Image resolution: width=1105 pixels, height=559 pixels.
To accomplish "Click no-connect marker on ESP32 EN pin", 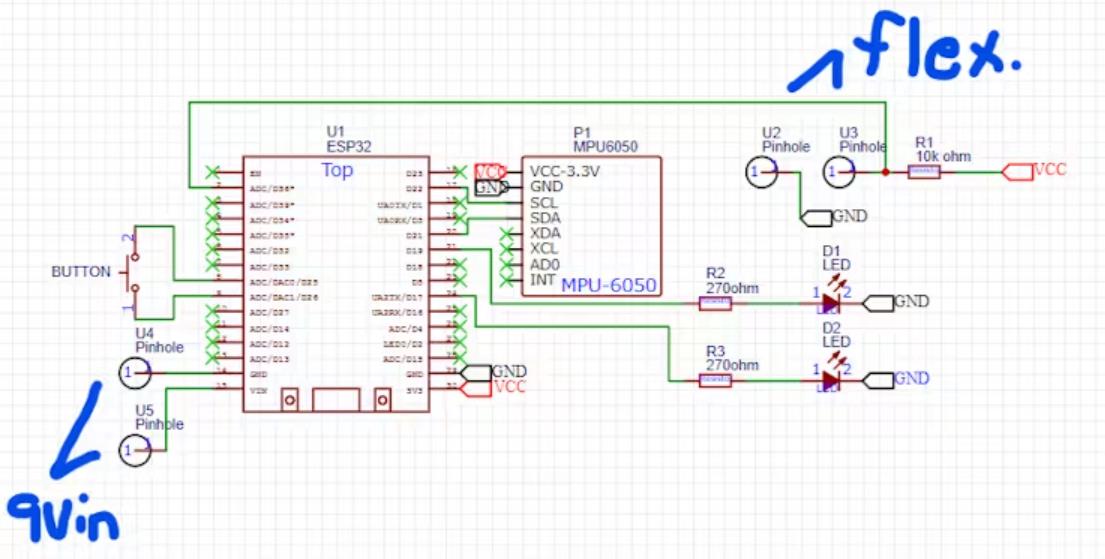I will (212, 172).
